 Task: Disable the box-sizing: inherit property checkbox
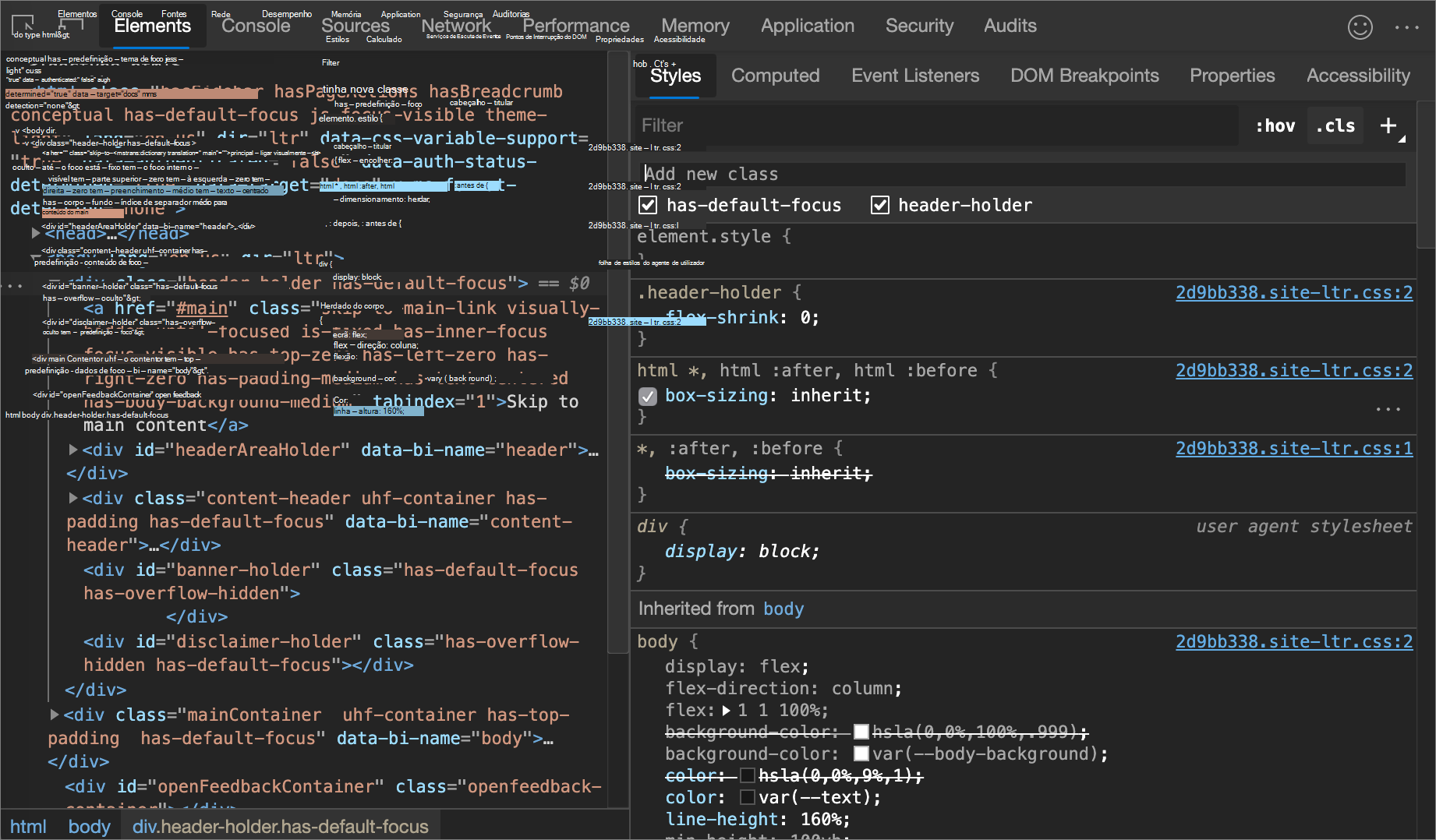coord(648,397)
